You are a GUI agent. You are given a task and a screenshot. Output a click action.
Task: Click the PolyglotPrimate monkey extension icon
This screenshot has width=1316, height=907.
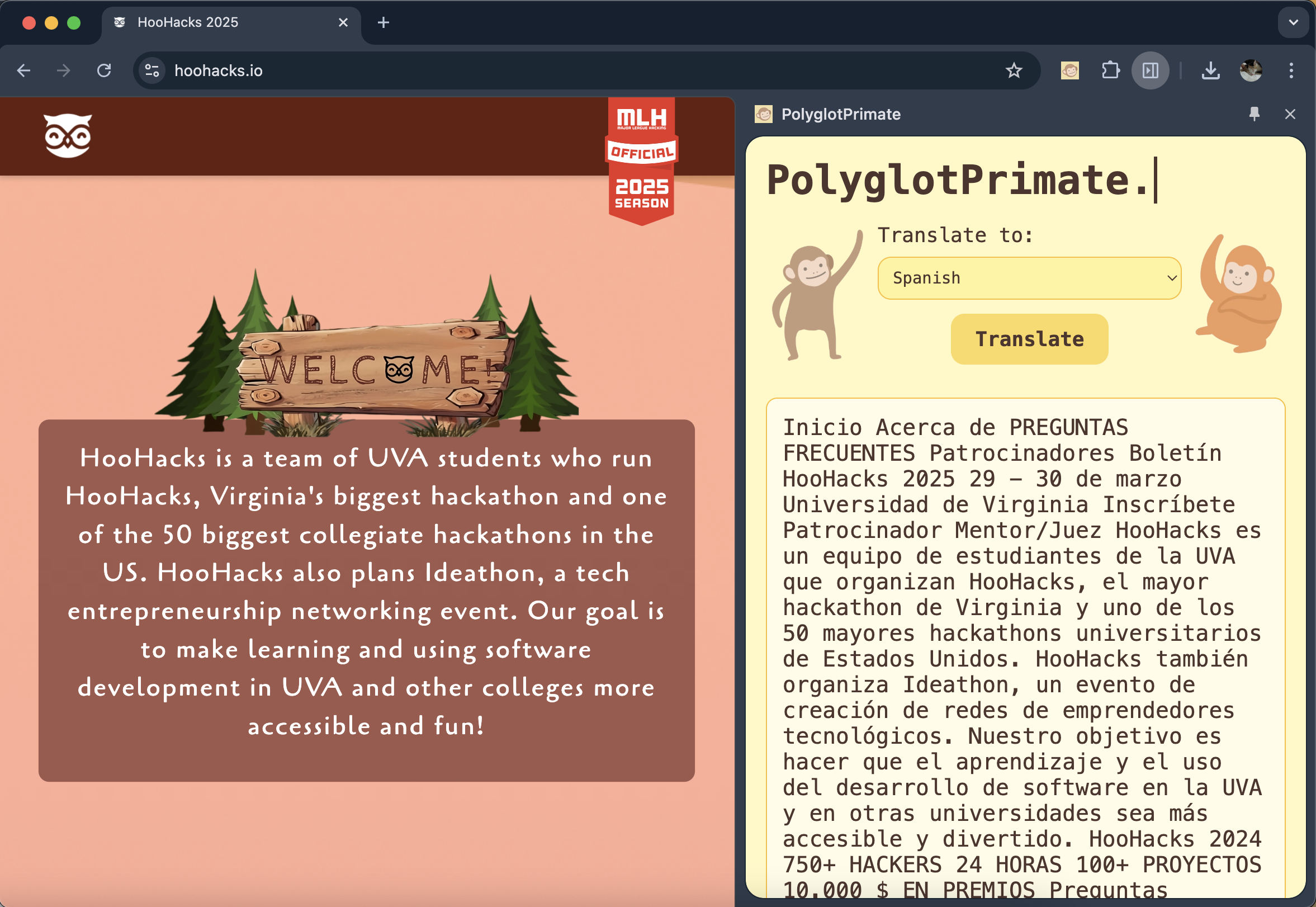coord(1069,70)
